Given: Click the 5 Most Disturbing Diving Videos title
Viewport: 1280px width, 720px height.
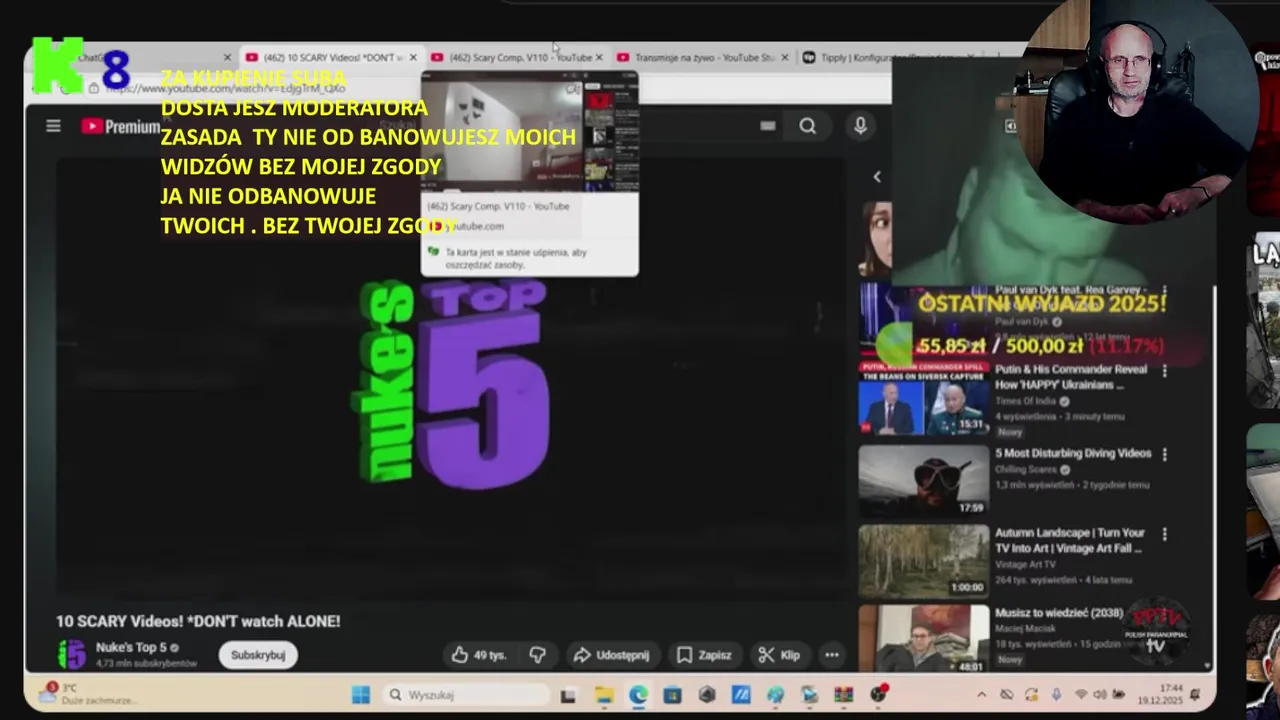Looking at the screenshot, I should click(1073, 453).
